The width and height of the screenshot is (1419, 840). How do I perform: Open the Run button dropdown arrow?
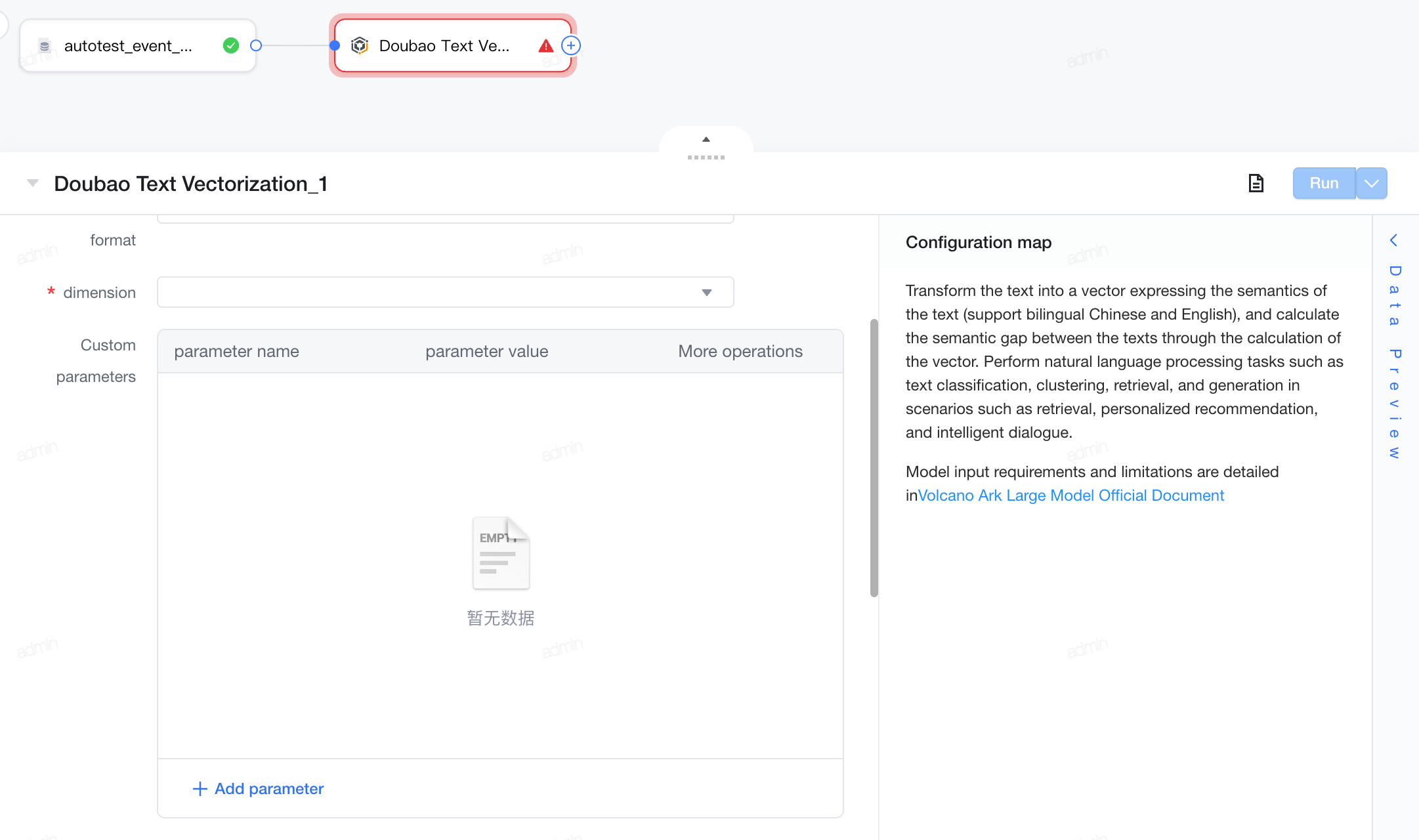(1372, 183)
